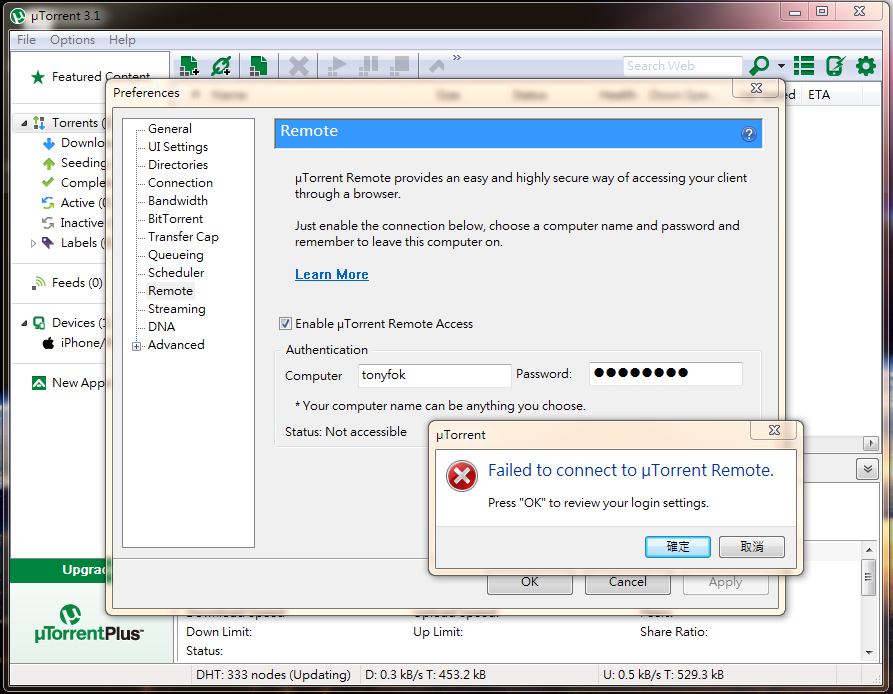Click the red error icon in dialog
This screenshot has height=694, width=893.
[x=462, y=476]
